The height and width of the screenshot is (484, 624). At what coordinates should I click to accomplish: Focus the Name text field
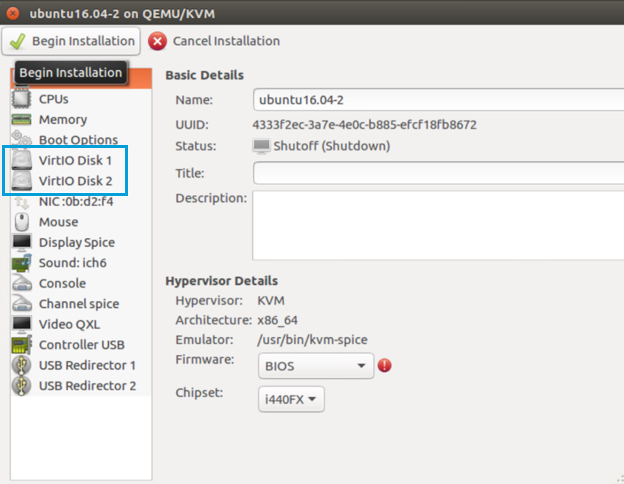pyautogui.click(x=439, y=100)
